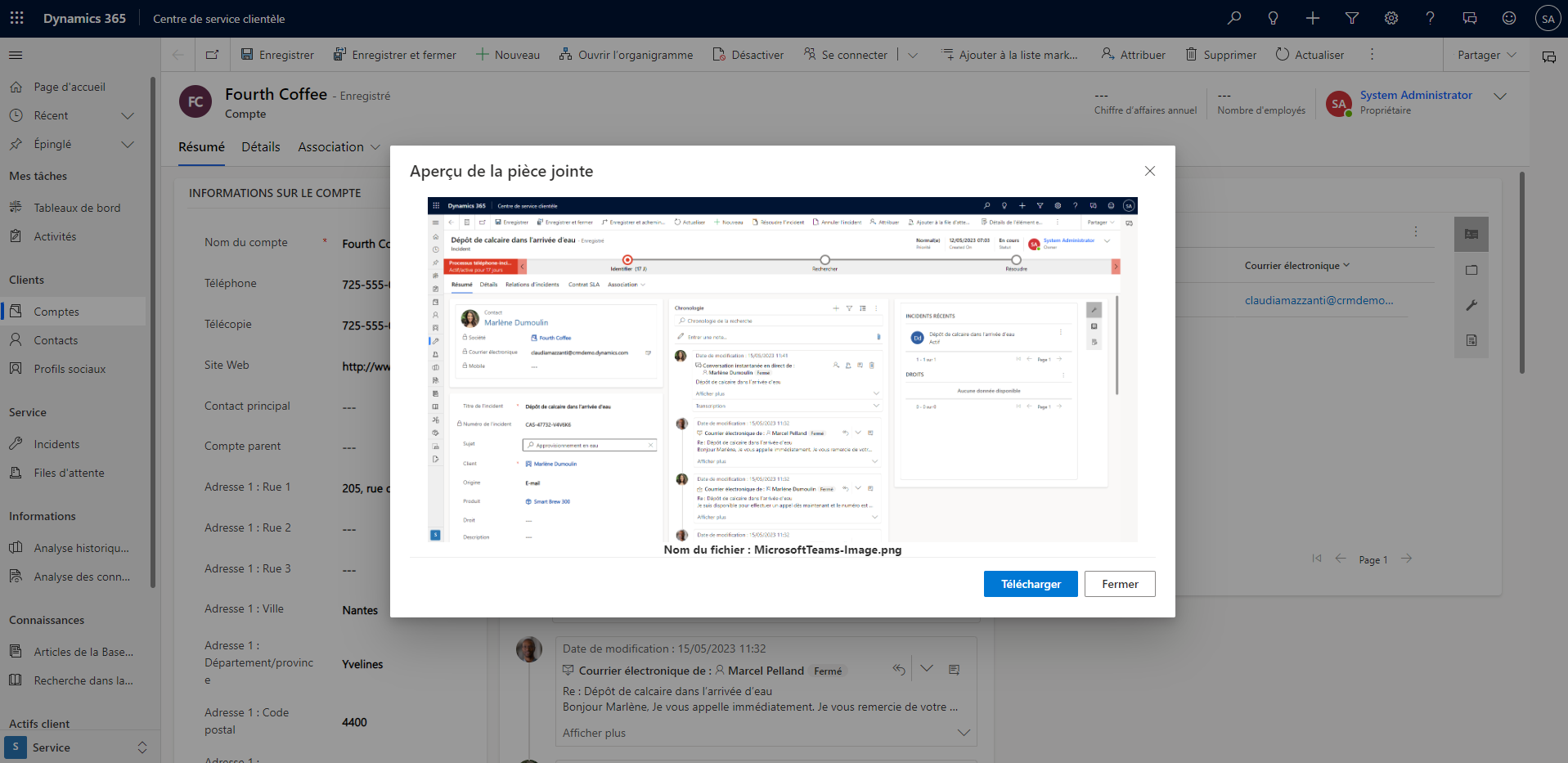Click Désactiver command

[748, 55]
